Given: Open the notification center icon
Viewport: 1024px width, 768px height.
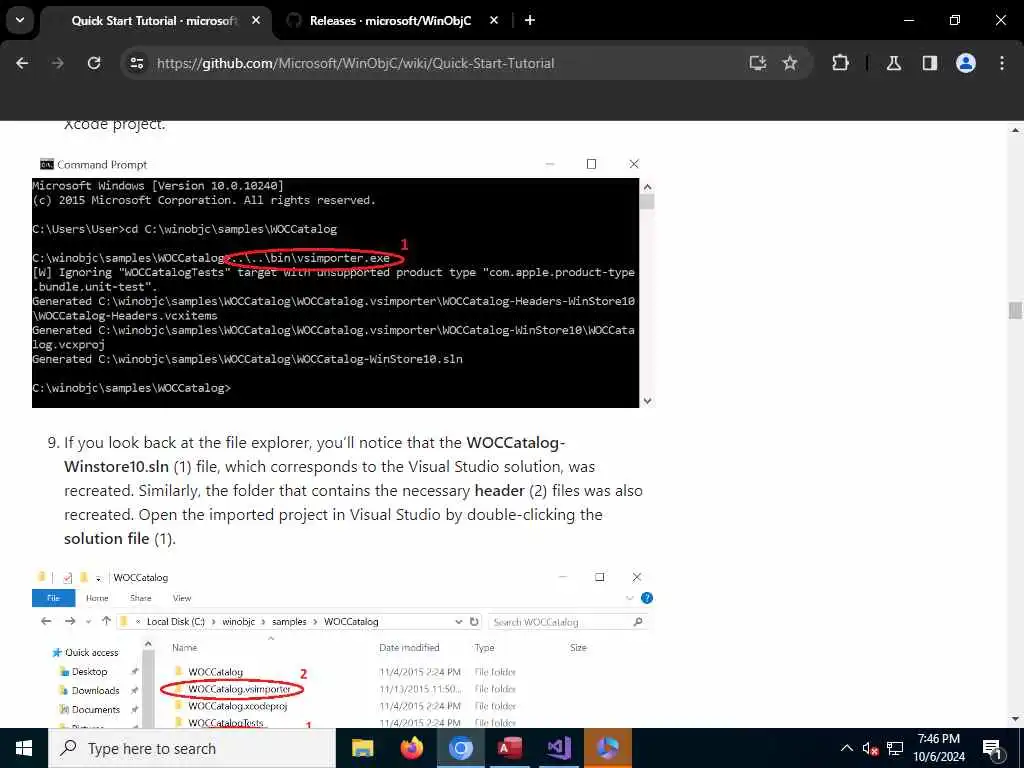Looking at the screenshot, I should coord(992,748).
